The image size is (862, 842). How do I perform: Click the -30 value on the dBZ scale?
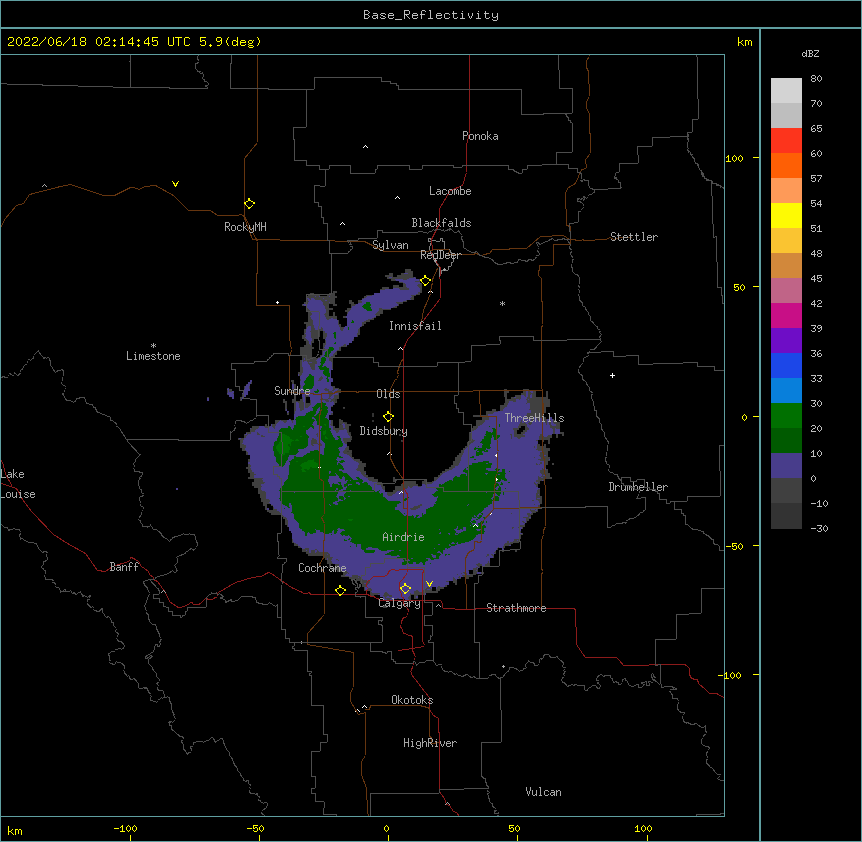[x=820, y=528]
